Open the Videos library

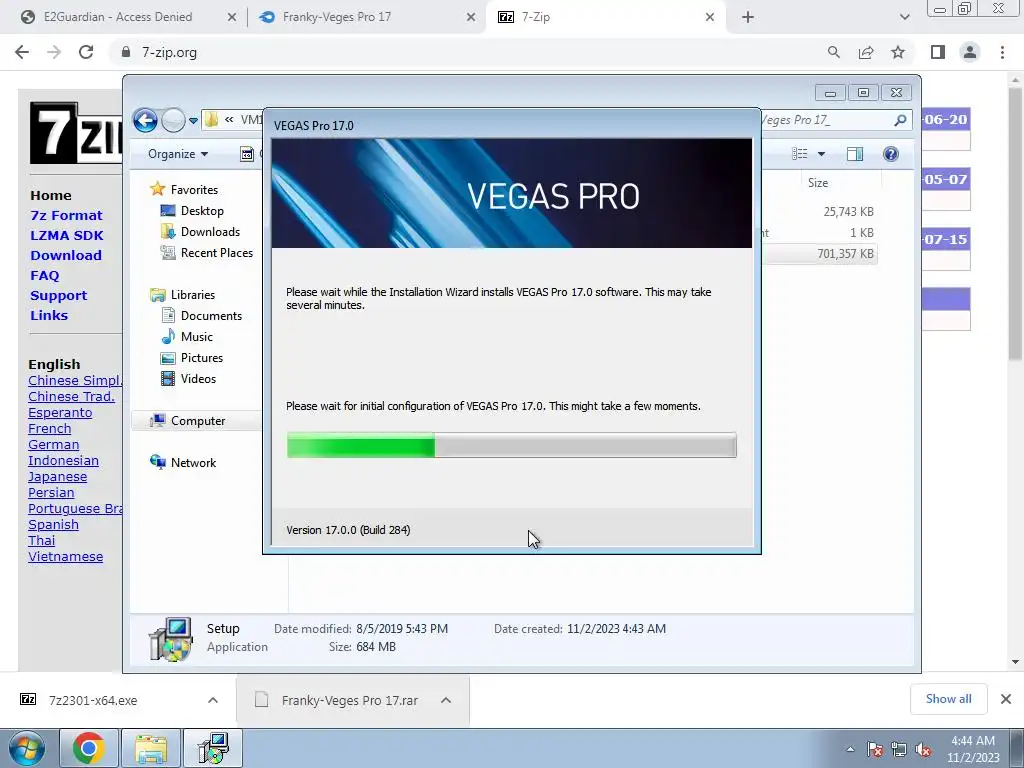click(x=198, y=379)
